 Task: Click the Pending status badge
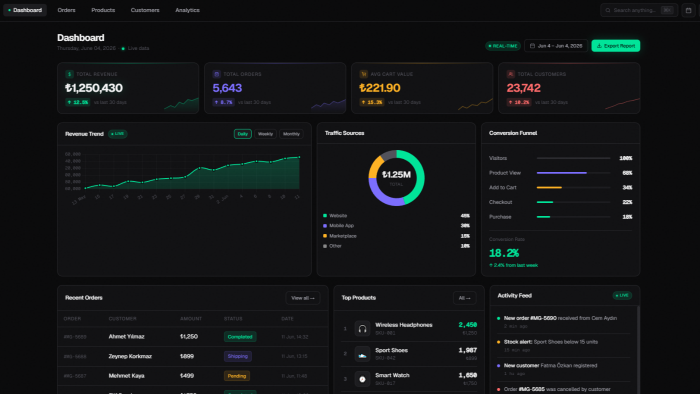(237, 376)
